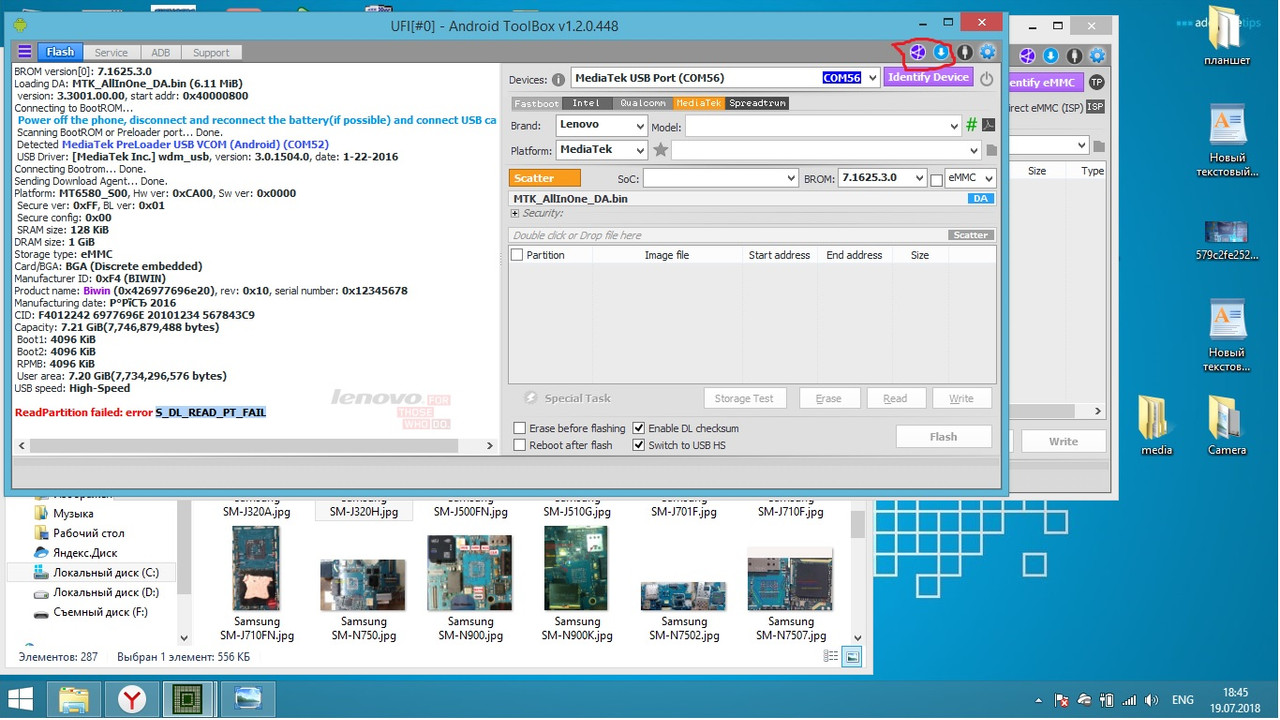
Task: Click the Storage Test button
Action: [x=744, y=398]
